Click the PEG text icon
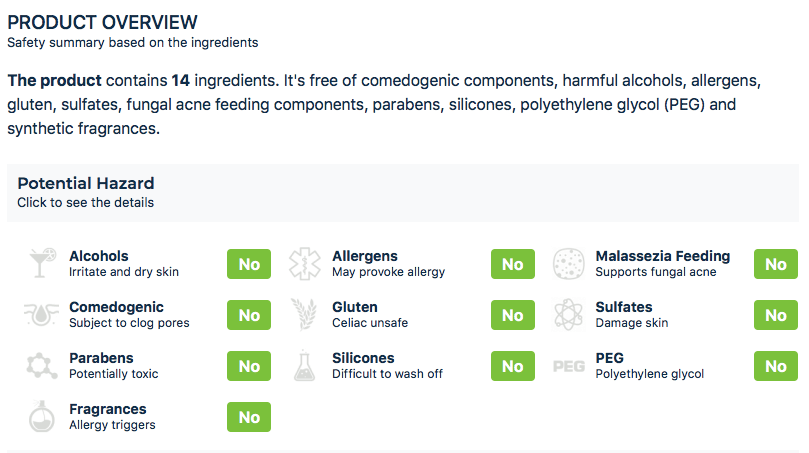Viewport: 809px width, 453px height. click(568, 366)
